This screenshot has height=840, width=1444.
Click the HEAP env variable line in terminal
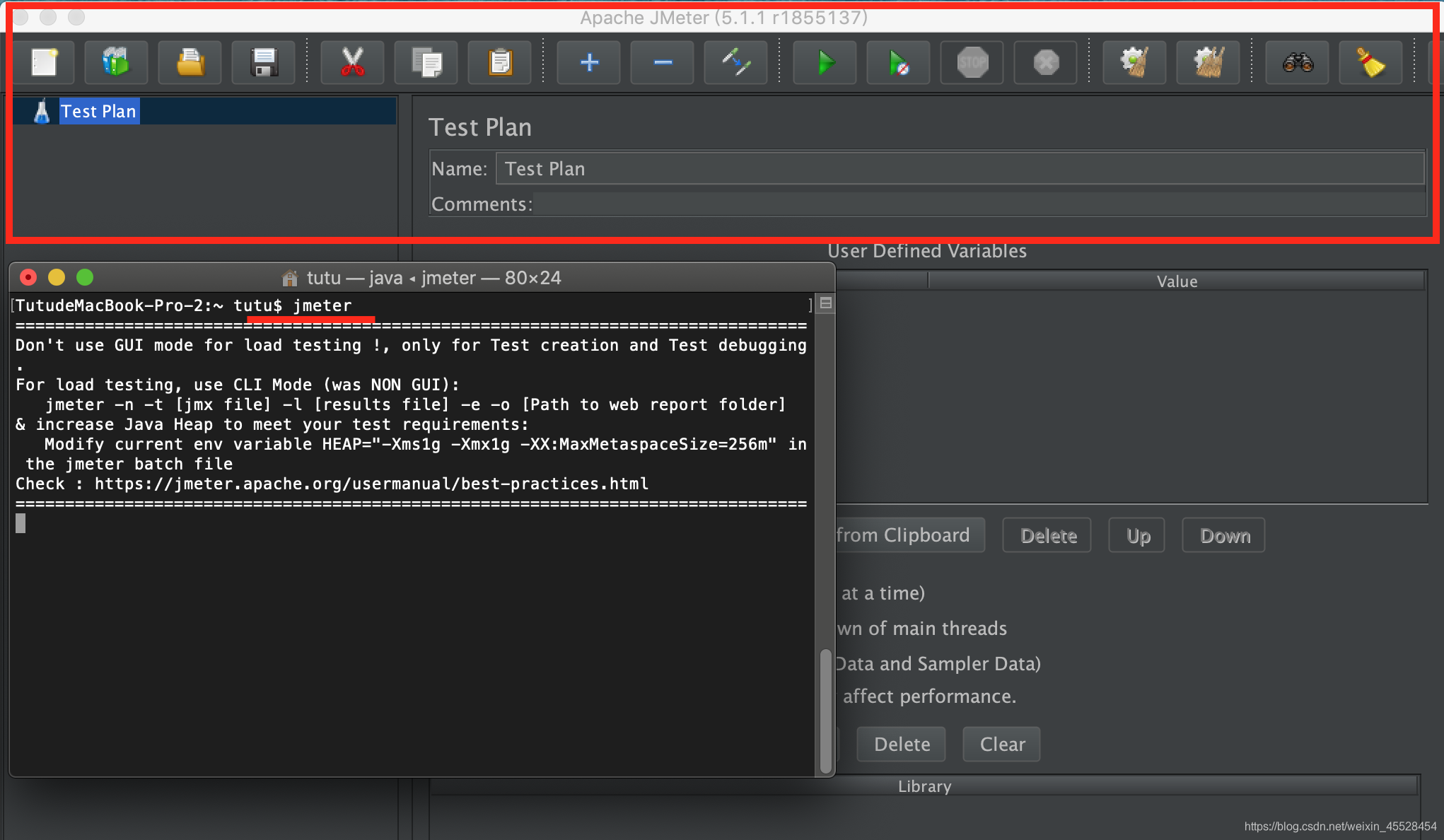pyautogui.click(x=425, y=444)
